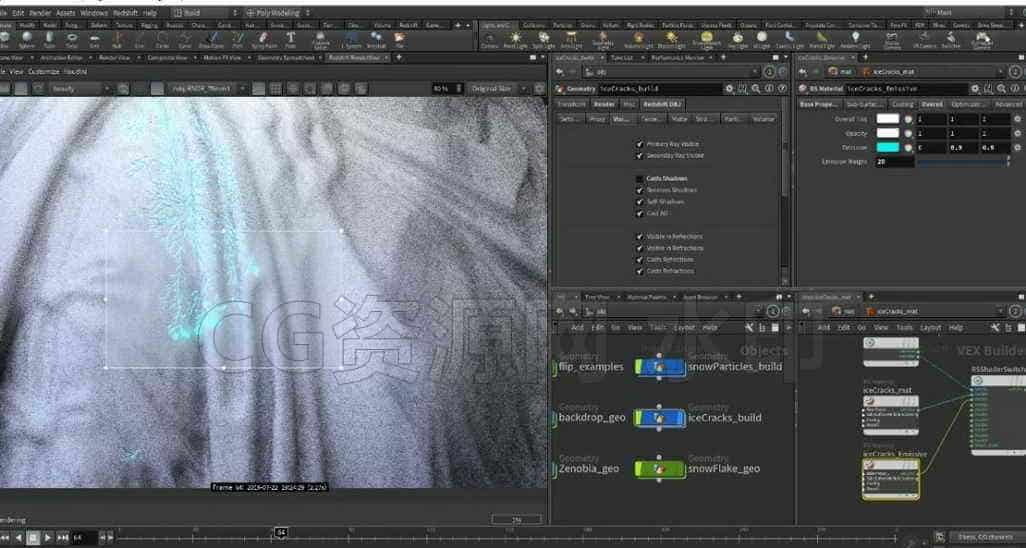The image size is (1026, 548).
Task: Select the Metaball shelf tool
Action: (376, 39)
